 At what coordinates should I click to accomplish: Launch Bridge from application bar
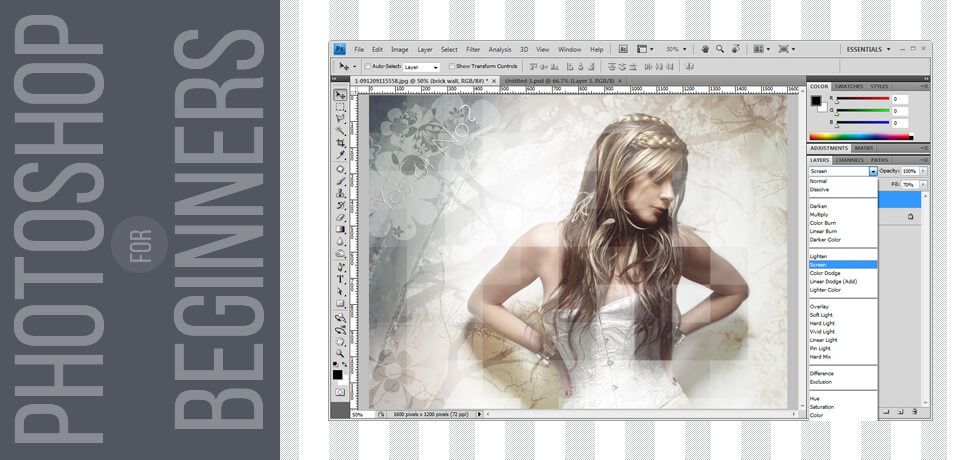623,49
